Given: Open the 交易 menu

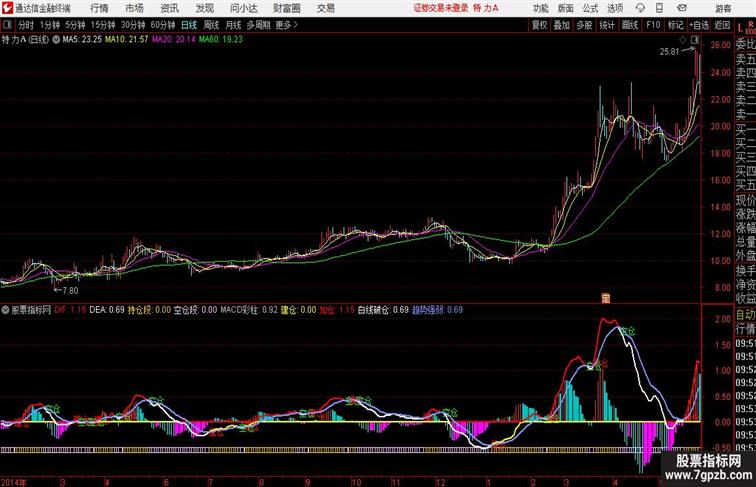Looking at the screenshot, I should coord(326,8).
